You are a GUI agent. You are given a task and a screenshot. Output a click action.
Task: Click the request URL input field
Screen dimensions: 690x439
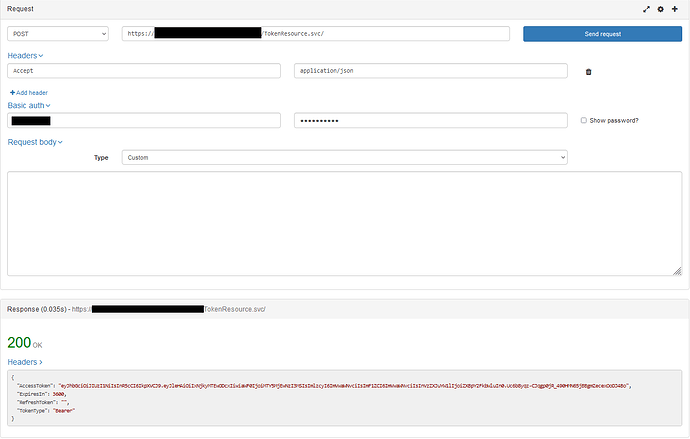click(x=316, y=34)
